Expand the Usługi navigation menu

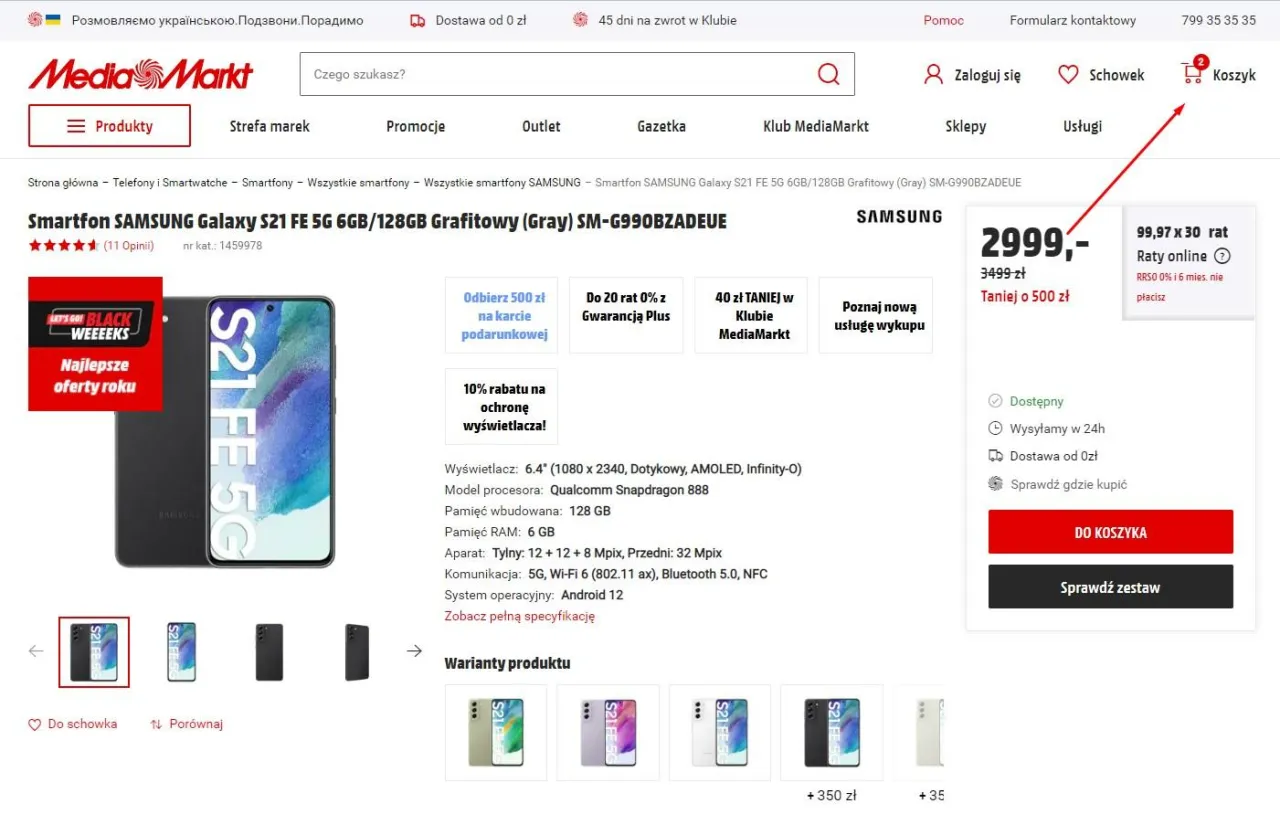point(1080,126)
